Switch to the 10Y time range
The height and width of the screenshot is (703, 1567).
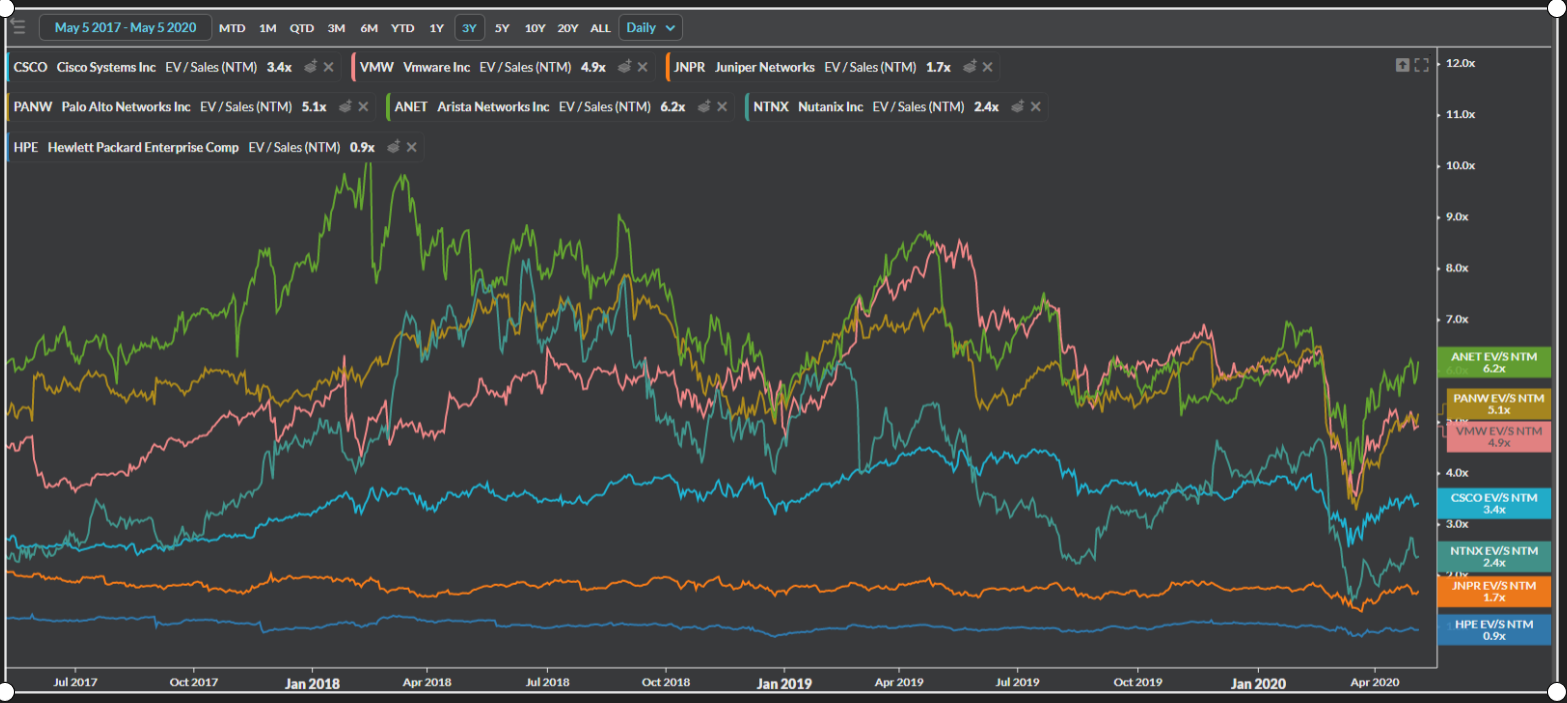tap(535, 28)
